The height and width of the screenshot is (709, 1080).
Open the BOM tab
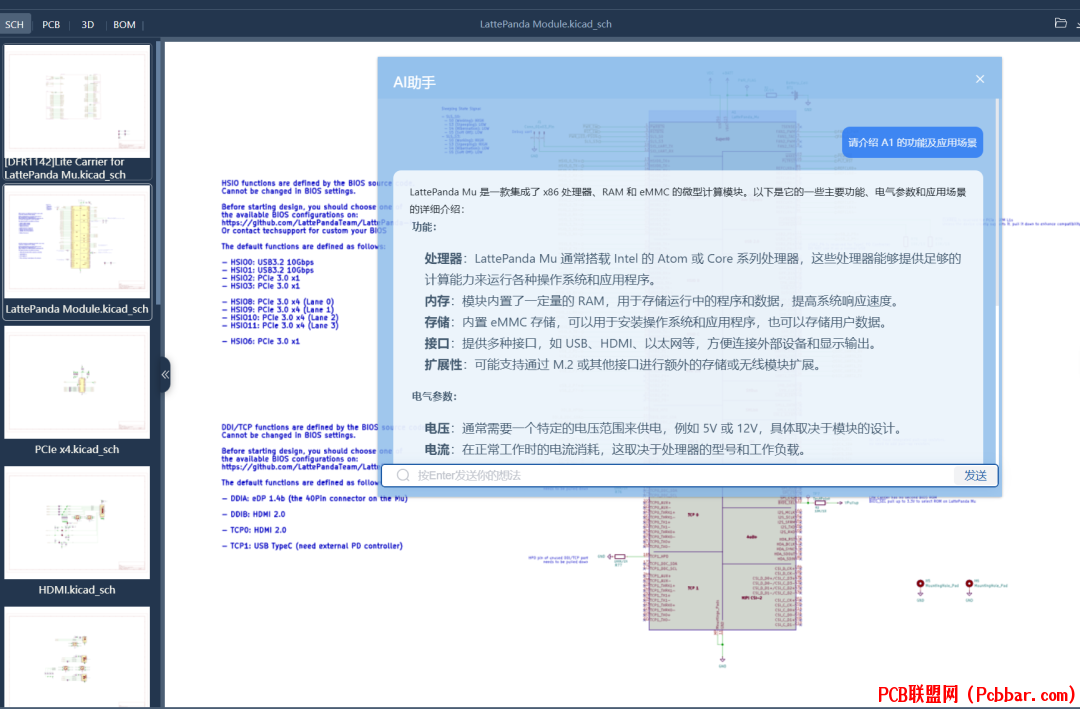(124, 24)
